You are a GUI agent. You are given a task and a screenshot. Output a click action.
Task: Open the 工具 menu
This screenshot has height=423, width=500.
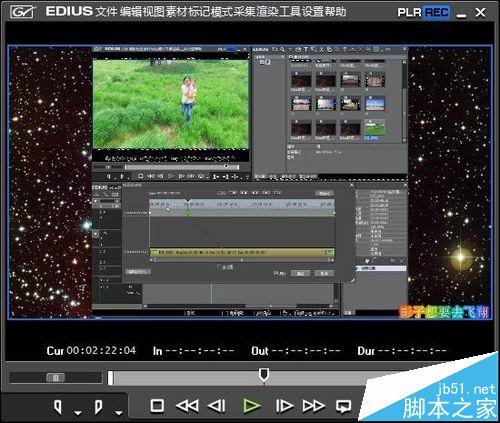click(x=289, y=12)
